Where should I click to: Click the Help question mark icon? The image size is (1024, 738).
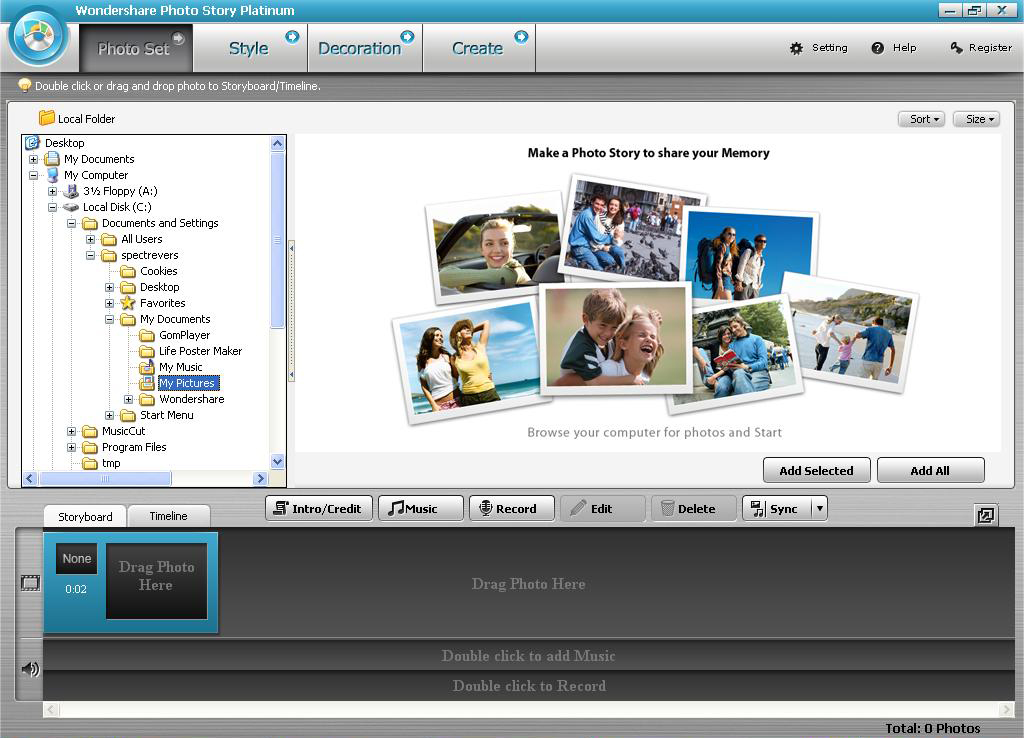(877, 47)
